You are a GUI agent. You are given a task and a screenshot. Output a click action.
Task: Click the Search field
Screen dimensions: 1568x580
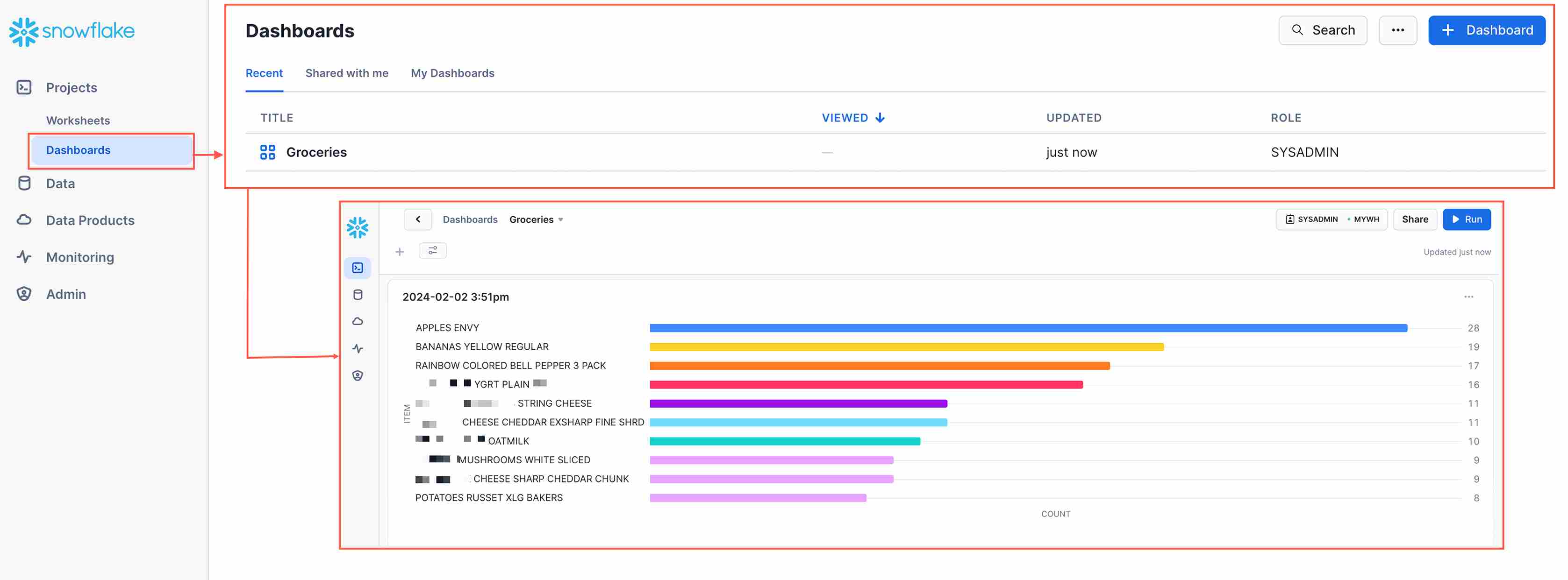tap(1322, 30)
